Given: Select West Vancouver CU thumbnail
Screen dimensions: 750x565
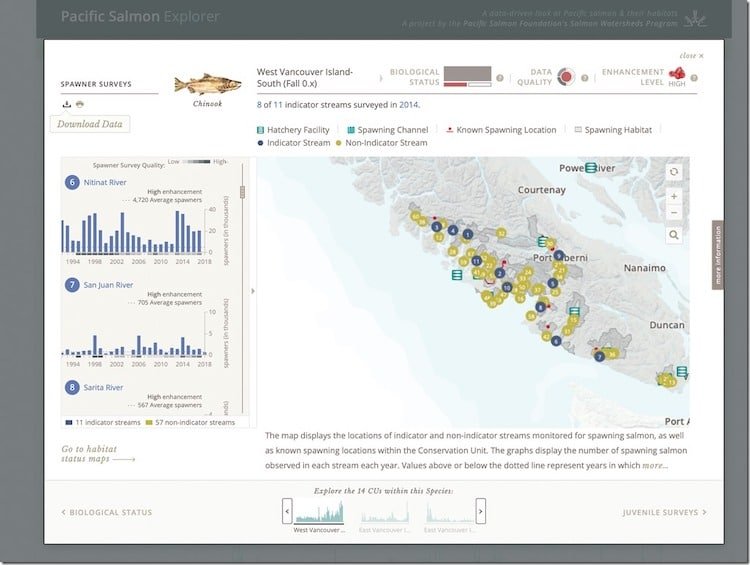Looking at the screenshot, I should (319, 516).
